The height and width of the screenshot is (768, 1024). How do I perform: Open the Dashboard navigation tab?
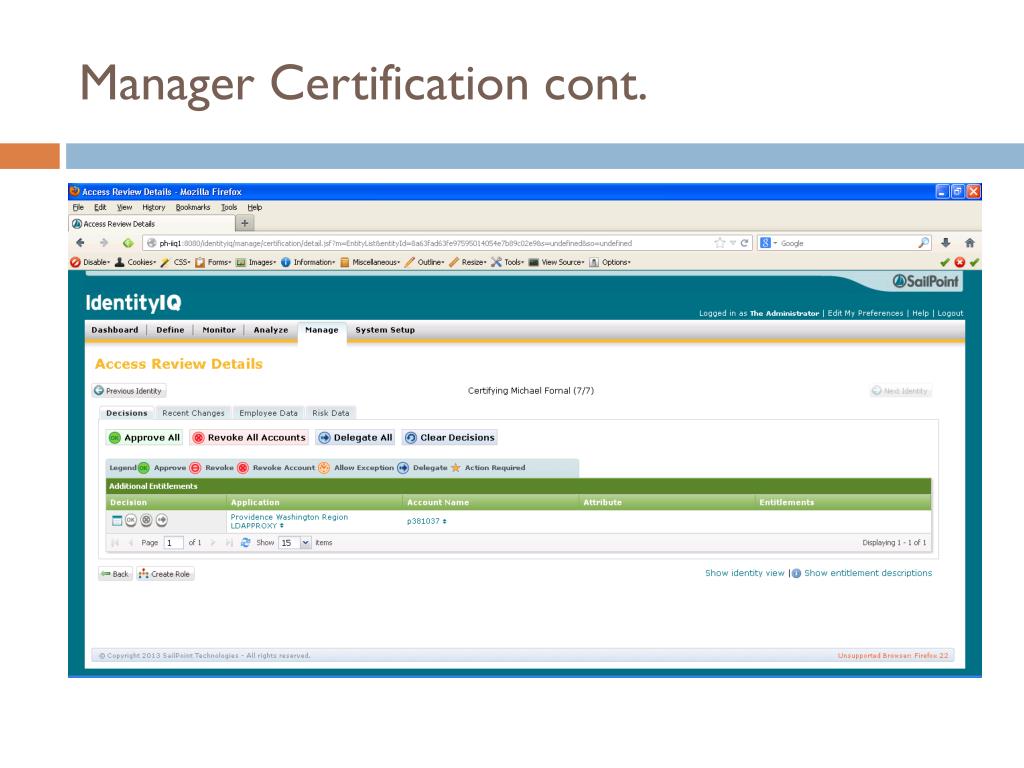[x=115, y=330]
